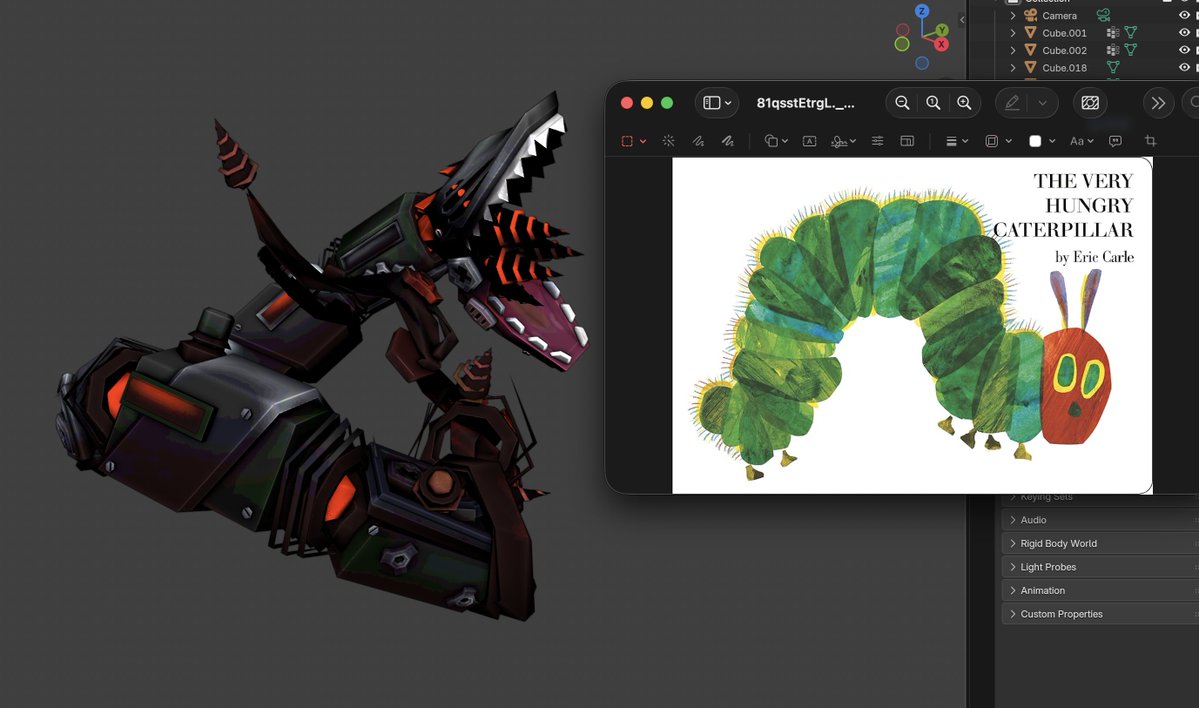The width and height of the screenshot is (1199, 708).
Task: Expand the Audio properties panel
Action: click(x=1100, y=520)
